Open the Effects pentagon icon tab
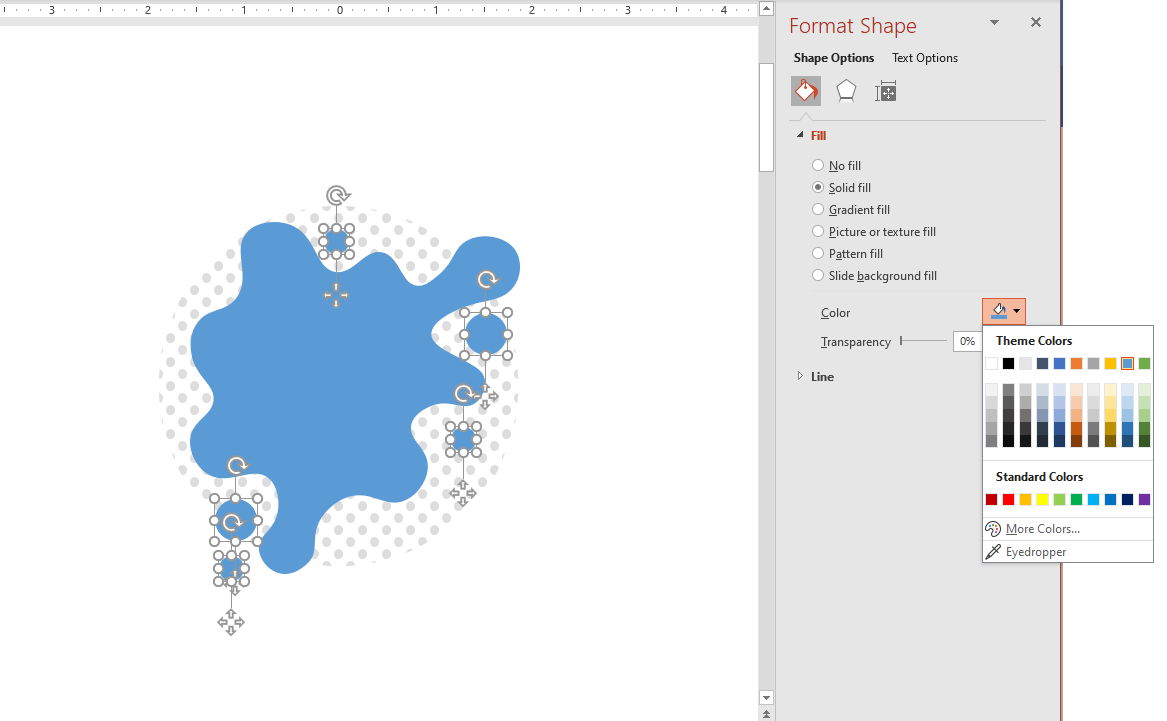The height and width of the screenshot is (721, 1167). 846,91
